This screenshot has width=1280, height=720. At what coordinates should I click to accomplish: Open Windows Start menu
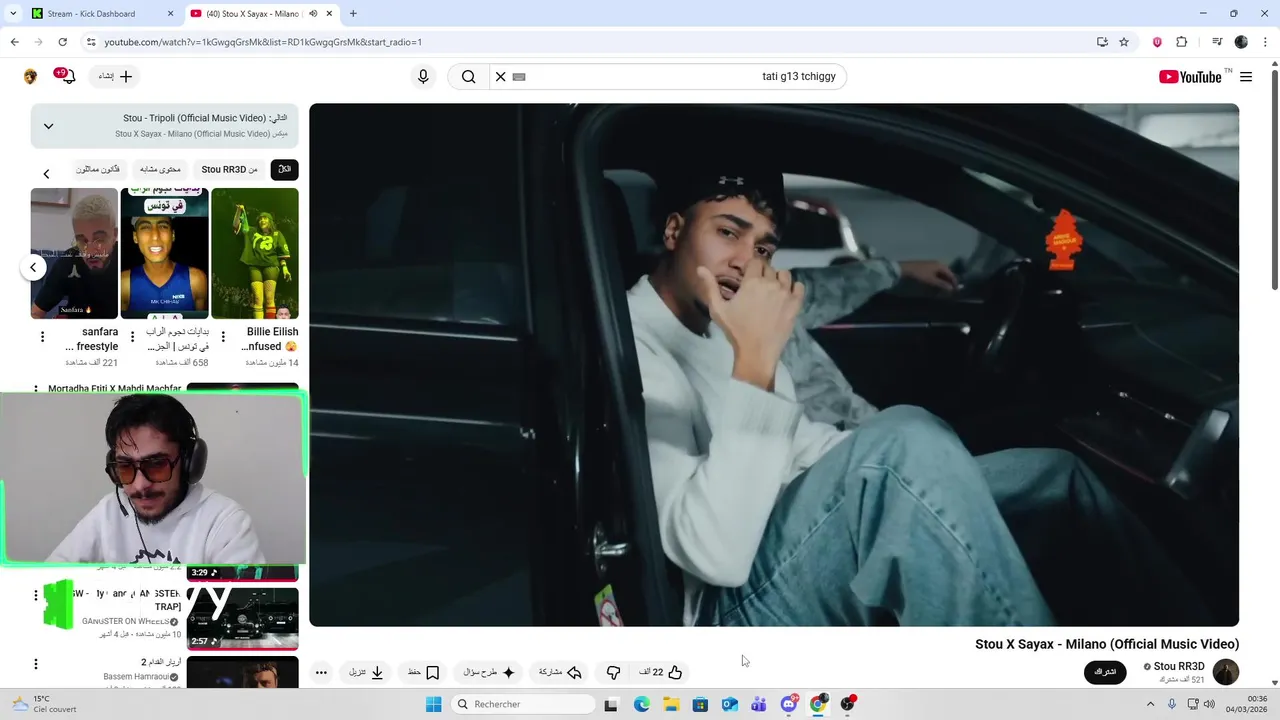(433, 704)
